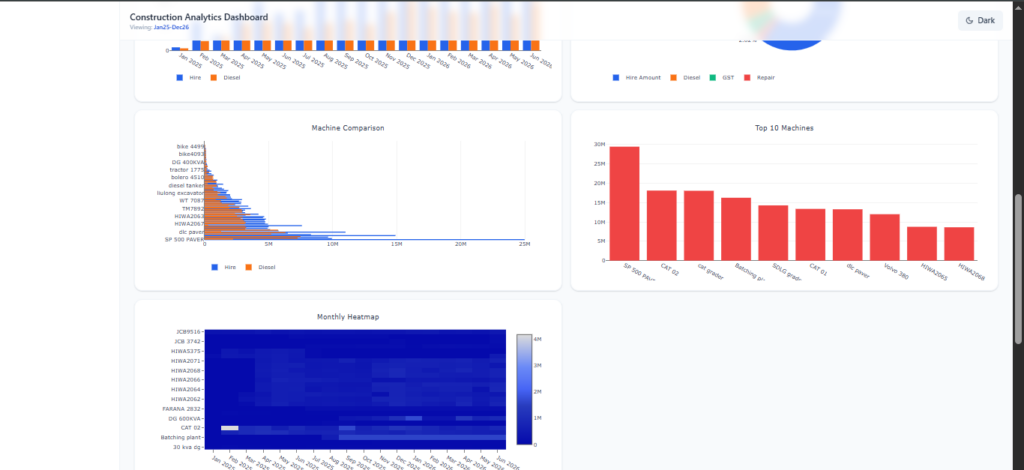Click the JCB 3742 heatmap row label
Image resolution: width=1024 pixels, height=470 pixels.
188,341
